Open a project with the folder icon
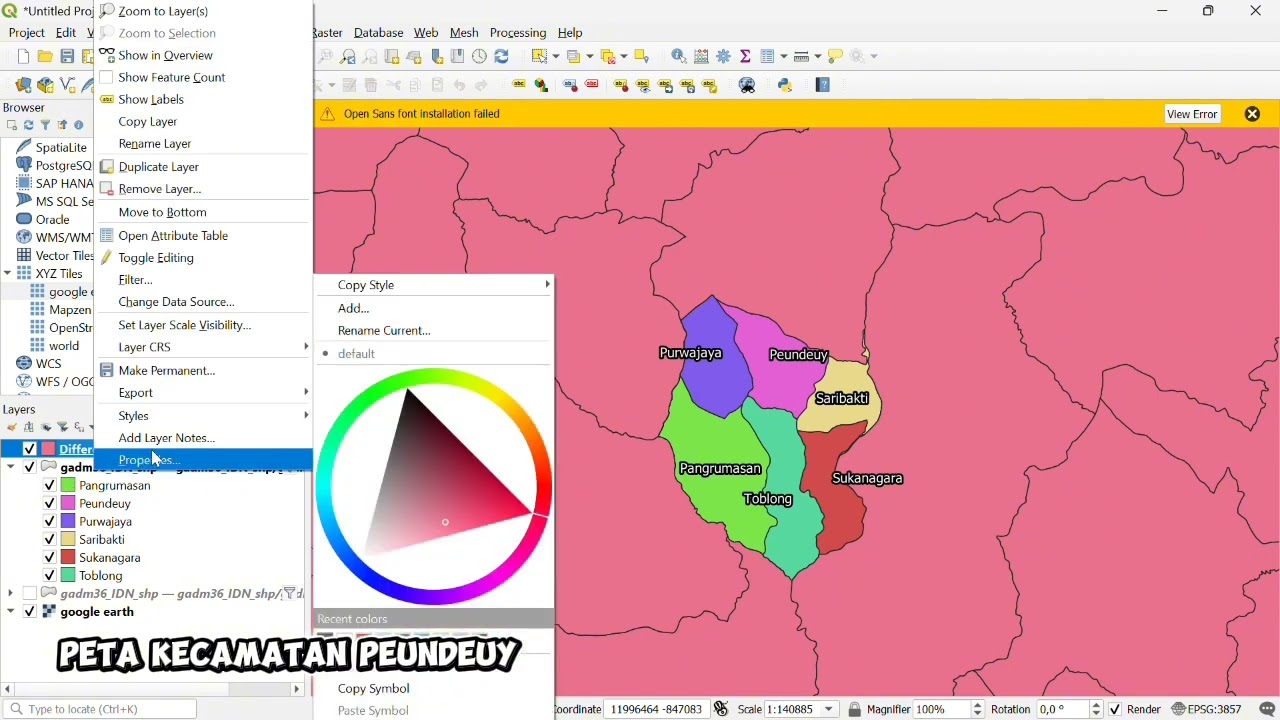The height and width of the screenshot is (720, 1280). pyautogui.click(x=45, y=57)
